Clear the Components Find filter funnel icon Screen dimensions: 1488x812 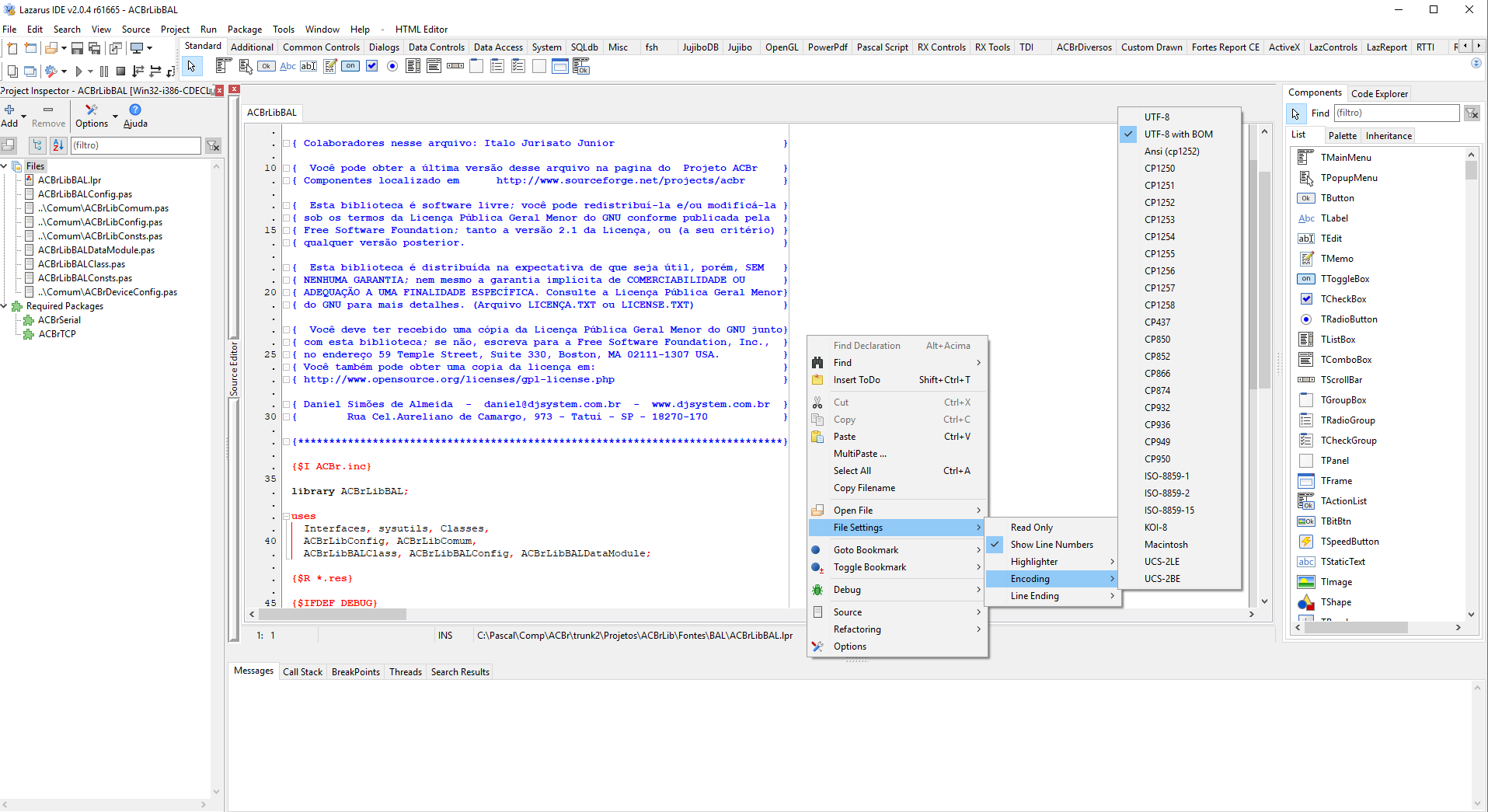[1472, 113]
